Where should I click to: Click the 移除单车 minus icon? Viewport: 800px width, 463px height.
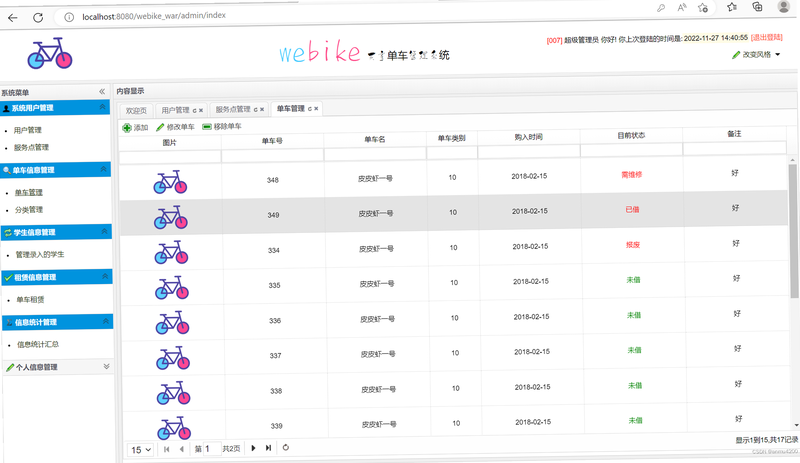click(x=207, y=127)
